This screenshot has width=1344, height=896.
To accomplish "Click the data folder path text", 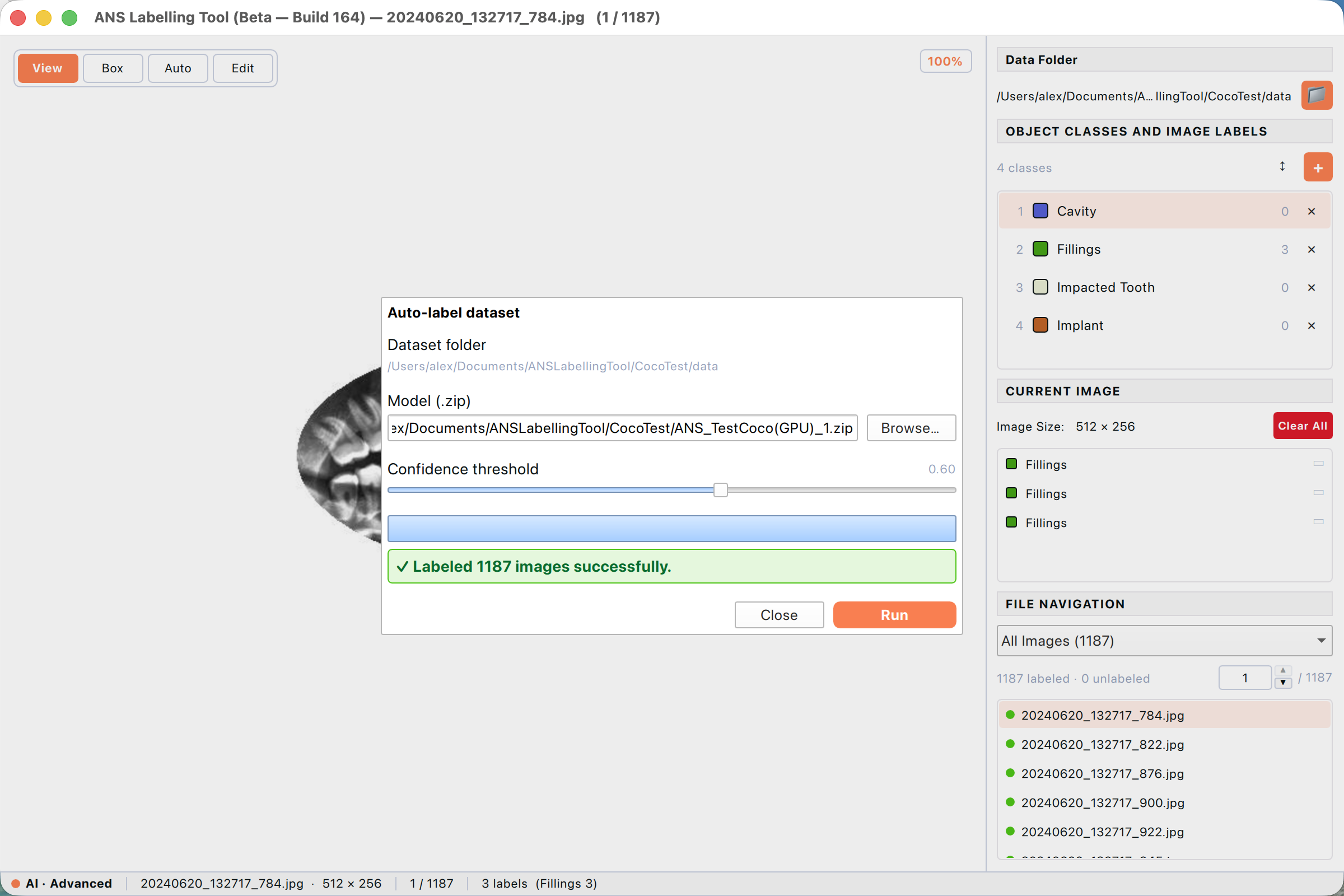I will 1144,96.
